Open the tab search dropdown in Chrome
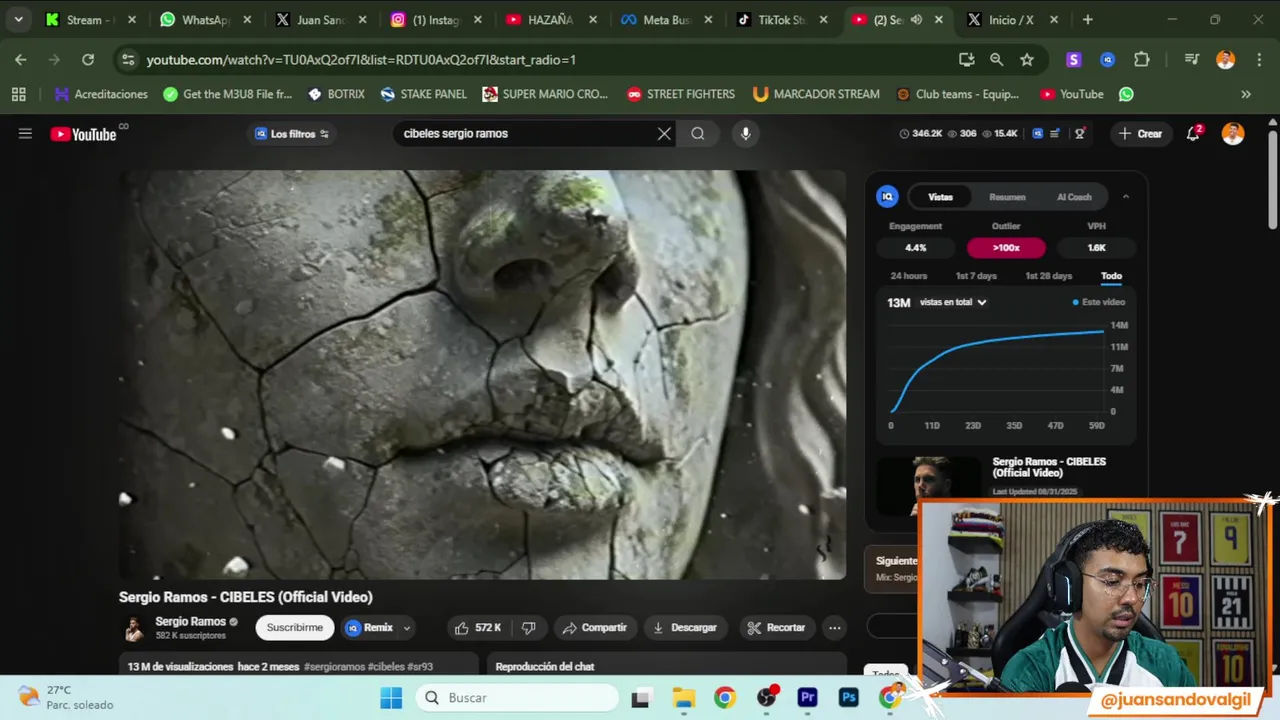This screenshot has width=1280, height=720. click(18, 20)
